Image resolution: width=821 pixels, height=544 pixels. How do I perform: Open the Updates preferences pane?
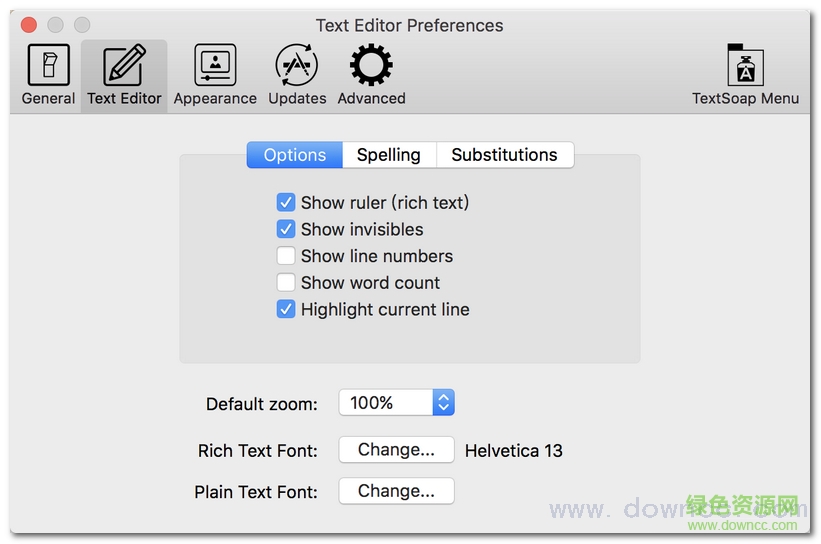pyautogui.click(x=297, y=74)
